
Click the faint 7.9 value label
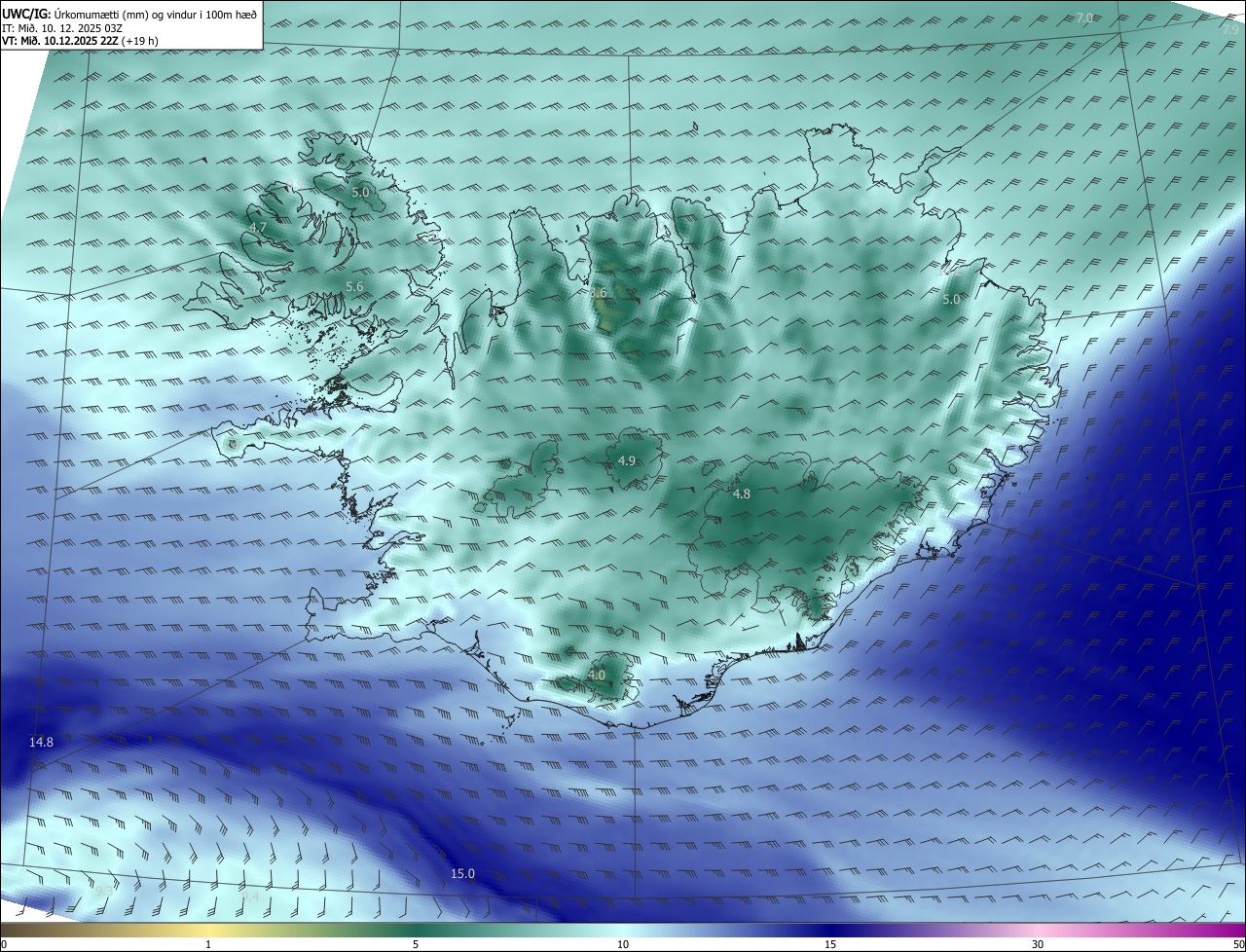(1230, 29)
